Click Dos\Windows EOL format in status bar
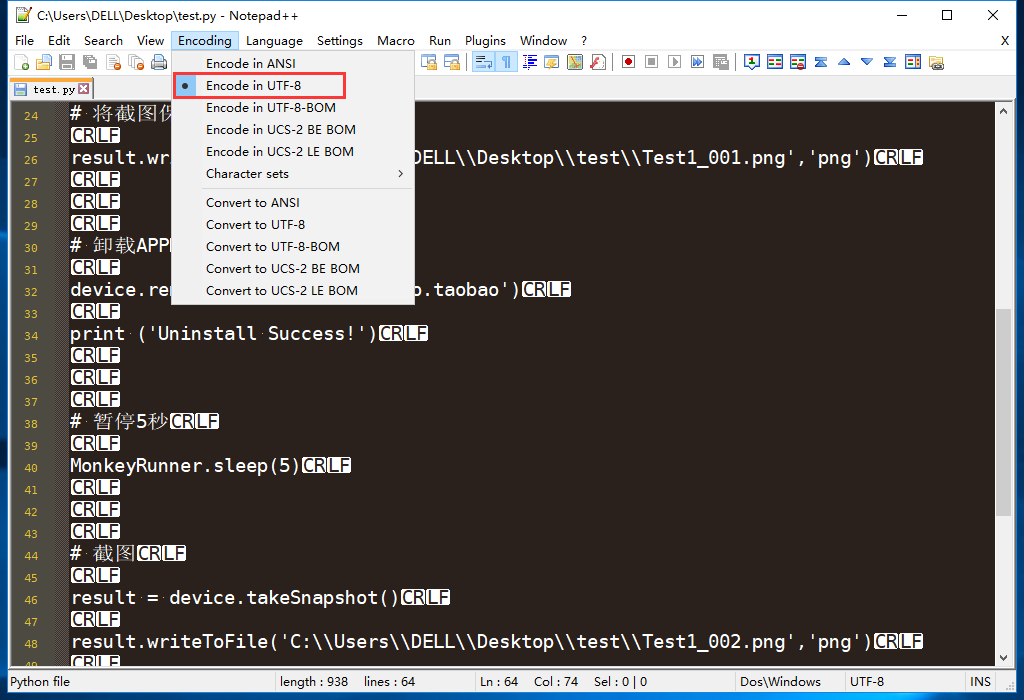This screenshot has width=1024, height=700. point(780,682)
